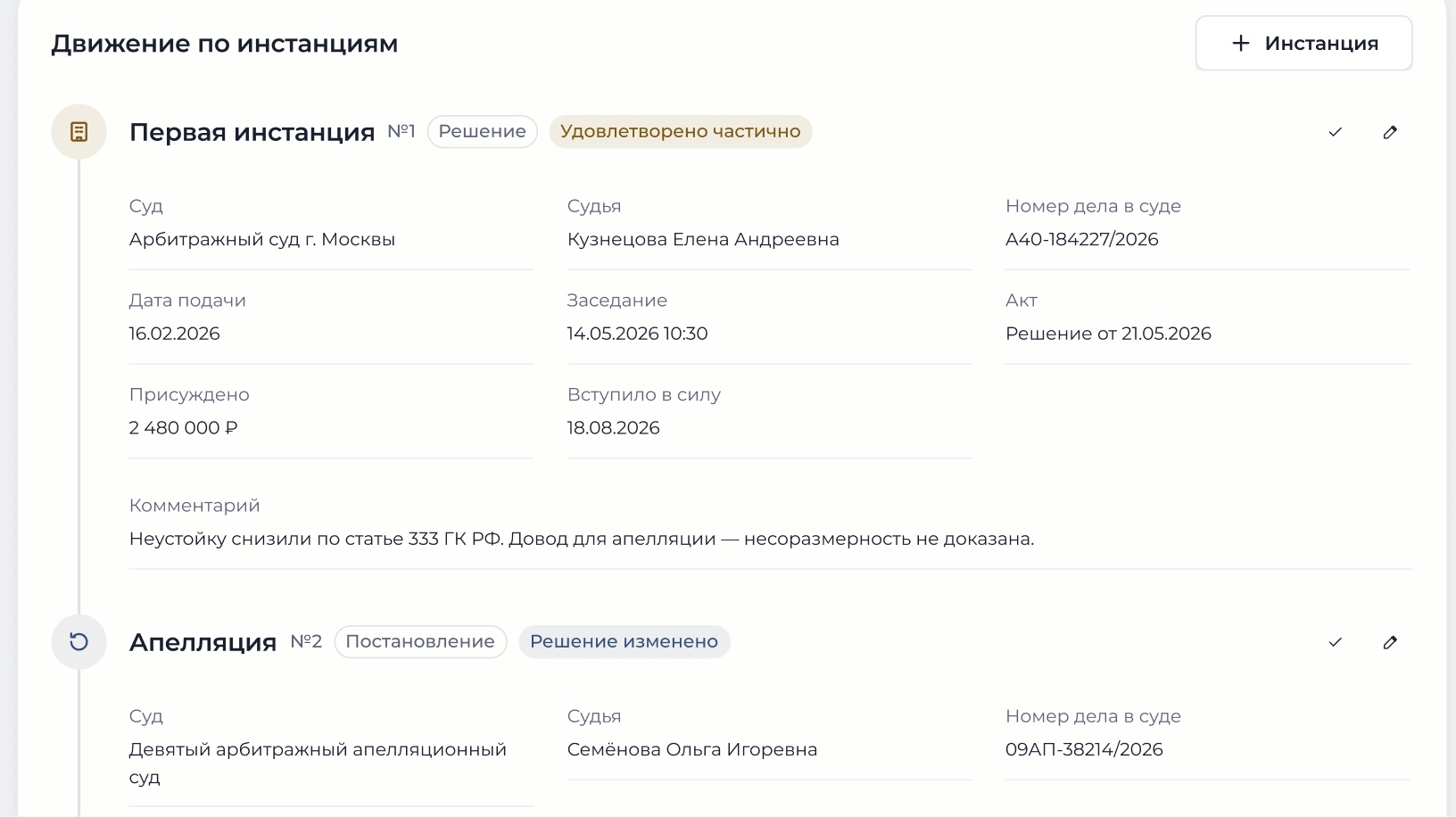Click the checkmark icon for Апелляция
Viewport: 1456px width, 817px height.
click(1335, 642)
